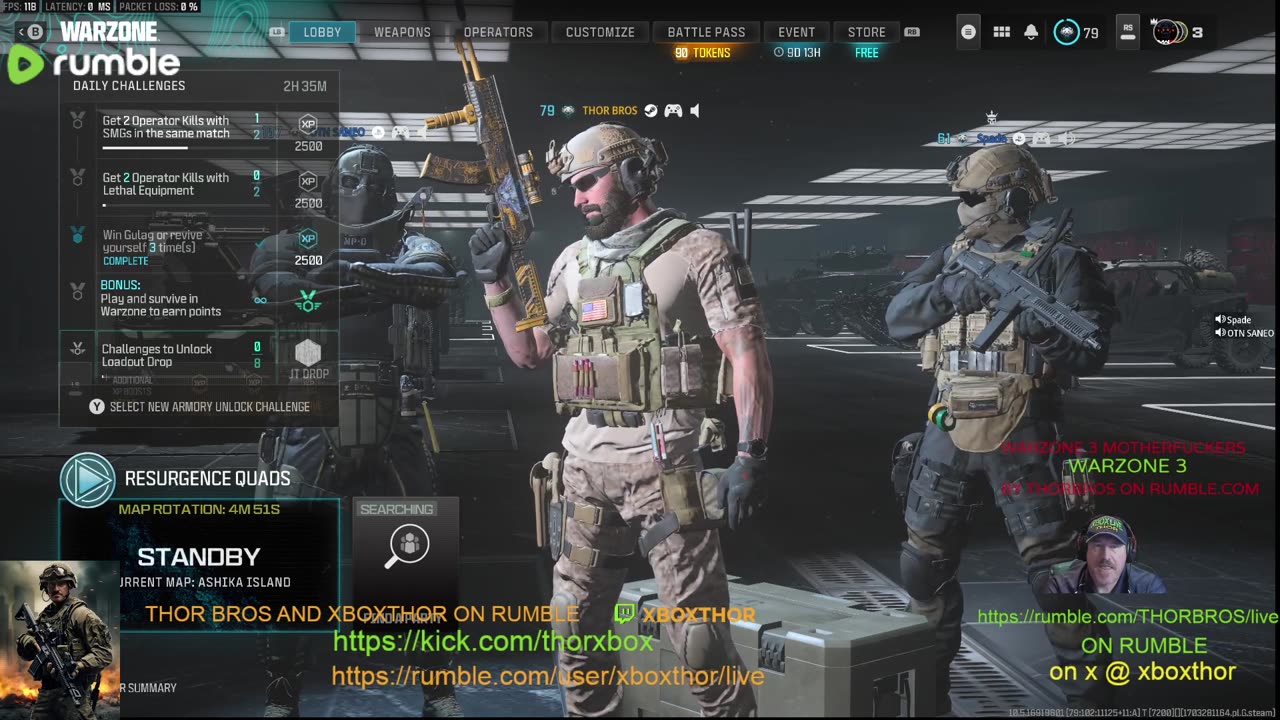This screenshot has height=720, width=1280.
Task: Open the player level 79 rank badge
Action: coord(1067,32)
